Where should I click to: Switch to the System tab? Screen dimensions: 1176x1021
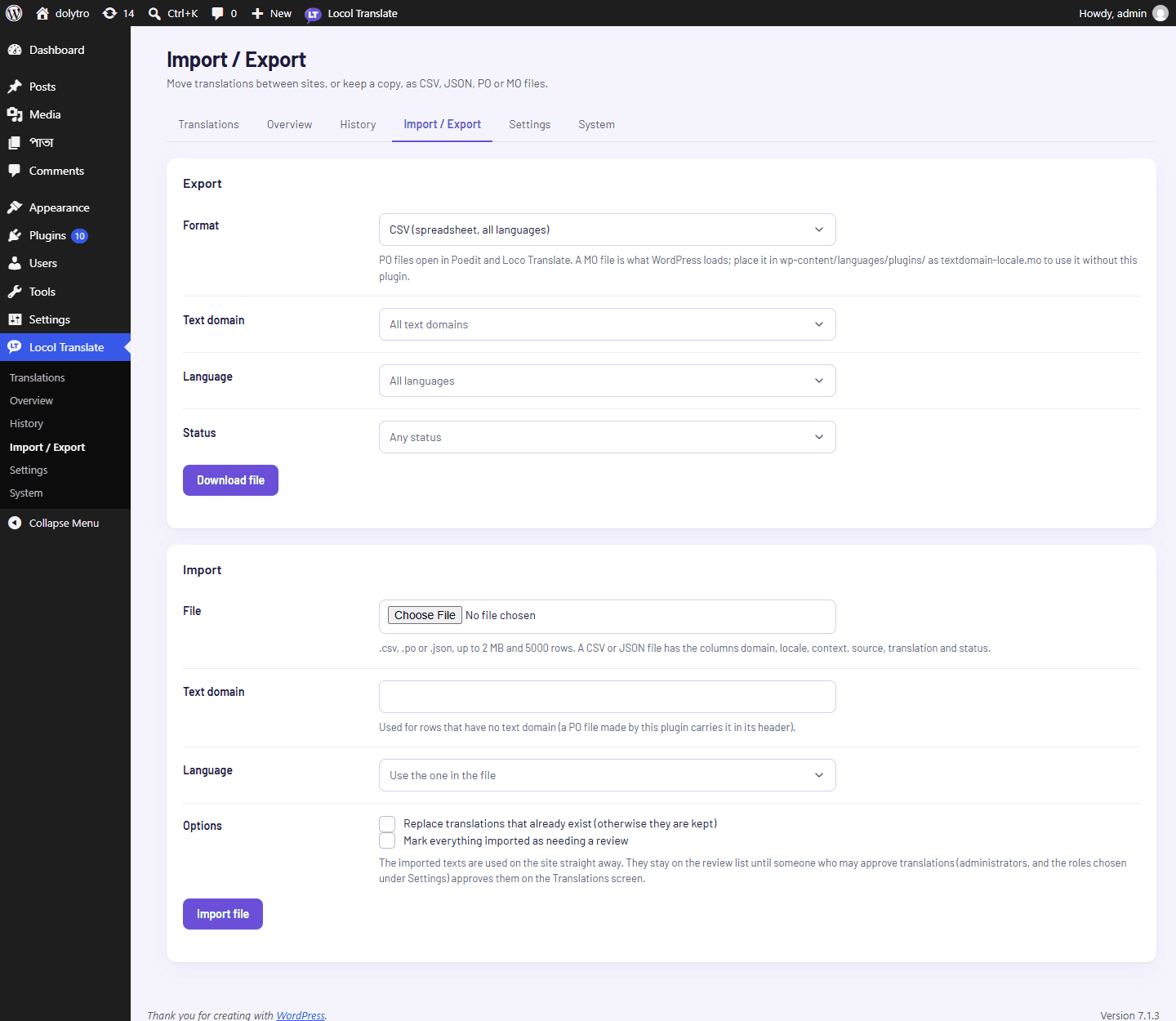596,124
